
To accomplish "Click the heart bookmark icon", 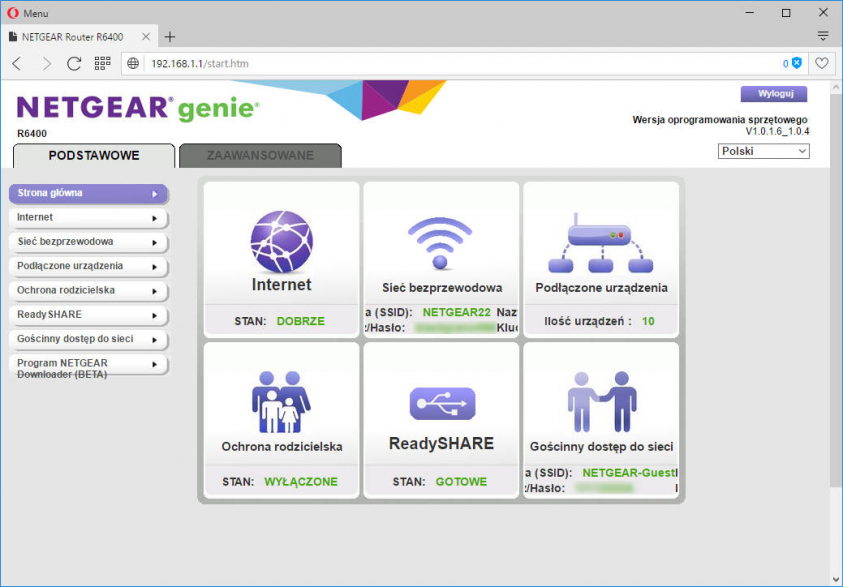I will coord(820,62).
